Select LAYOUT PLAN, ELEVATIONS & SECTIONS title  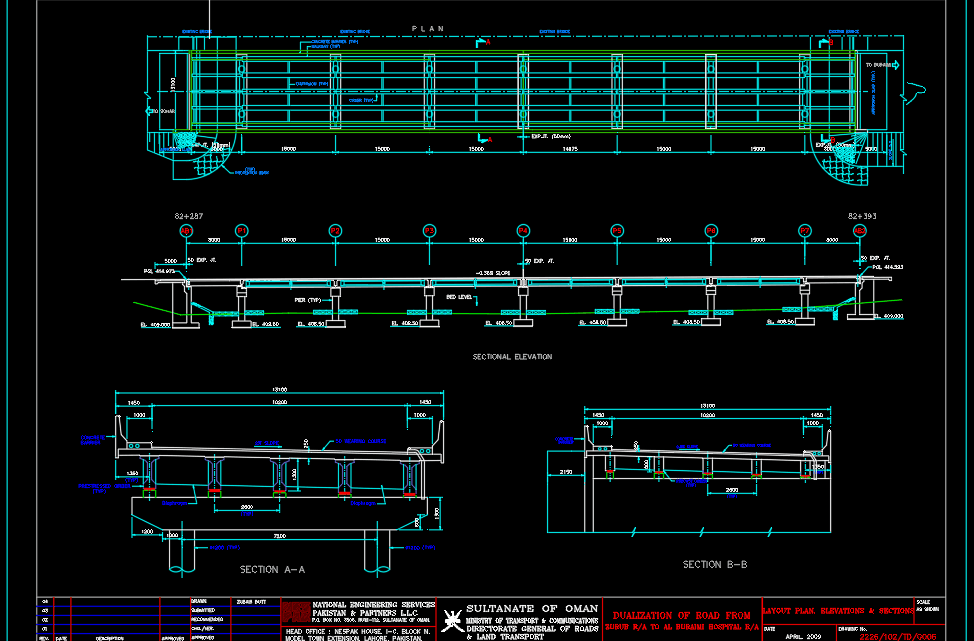pos(838,611)
